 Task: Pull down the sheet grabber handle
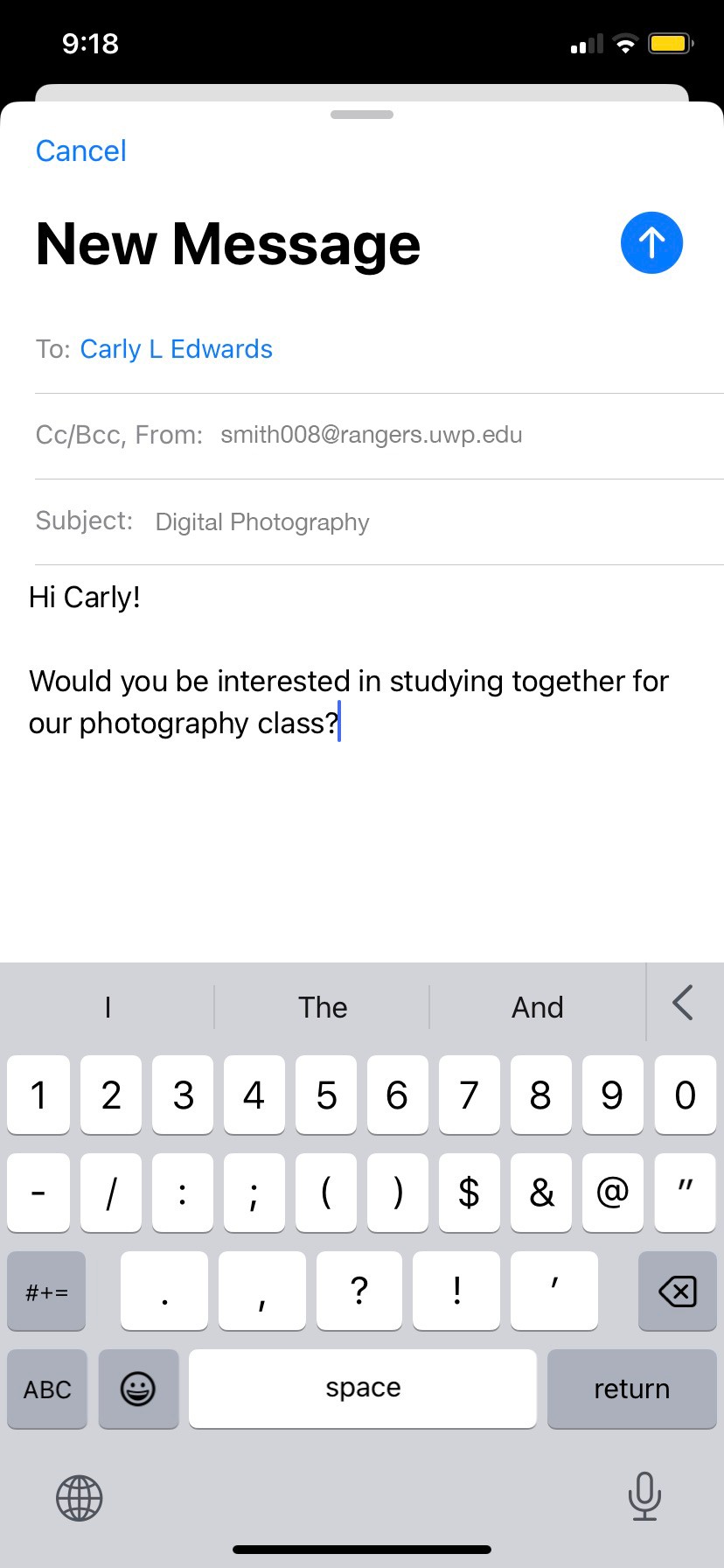(362, 115)
